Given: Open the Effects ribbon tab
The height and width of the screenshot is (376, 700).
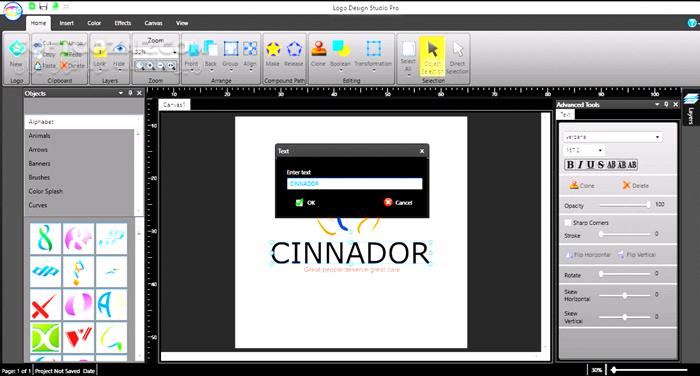Looking at the screenshot, I should [x=123, y=23].
